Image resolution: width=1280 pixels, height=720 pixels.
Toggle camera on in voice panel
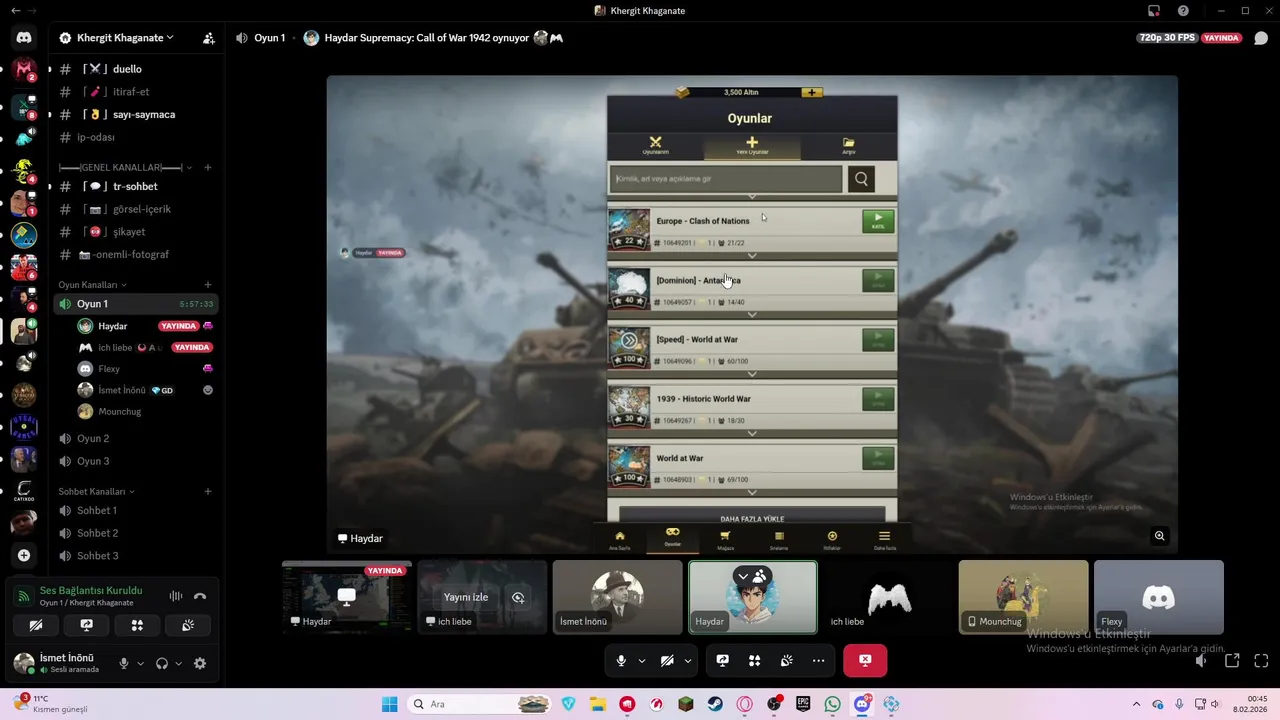[35, 625]
